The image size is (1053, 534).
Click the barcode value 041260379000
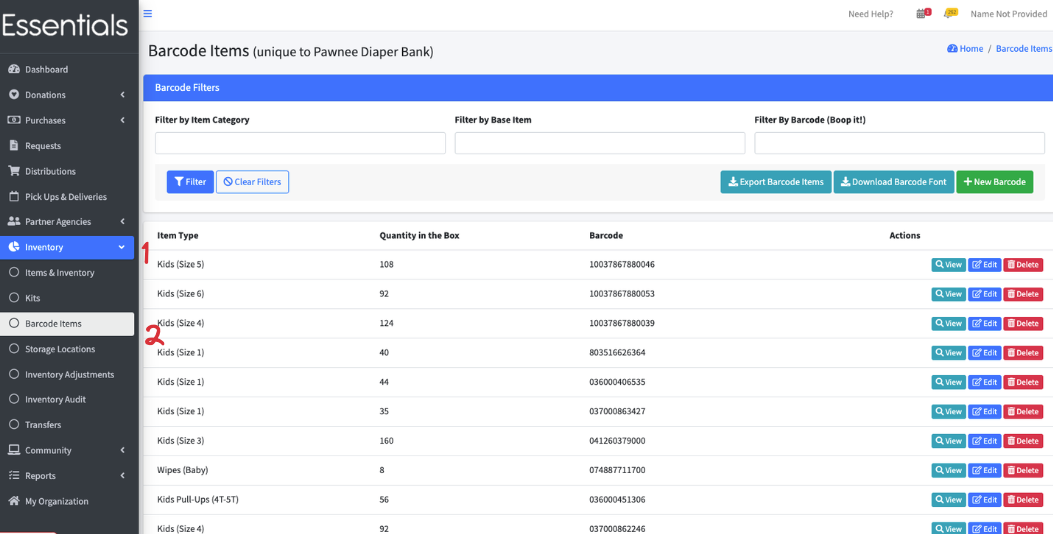pyautogui.click(x=617, y=441)
